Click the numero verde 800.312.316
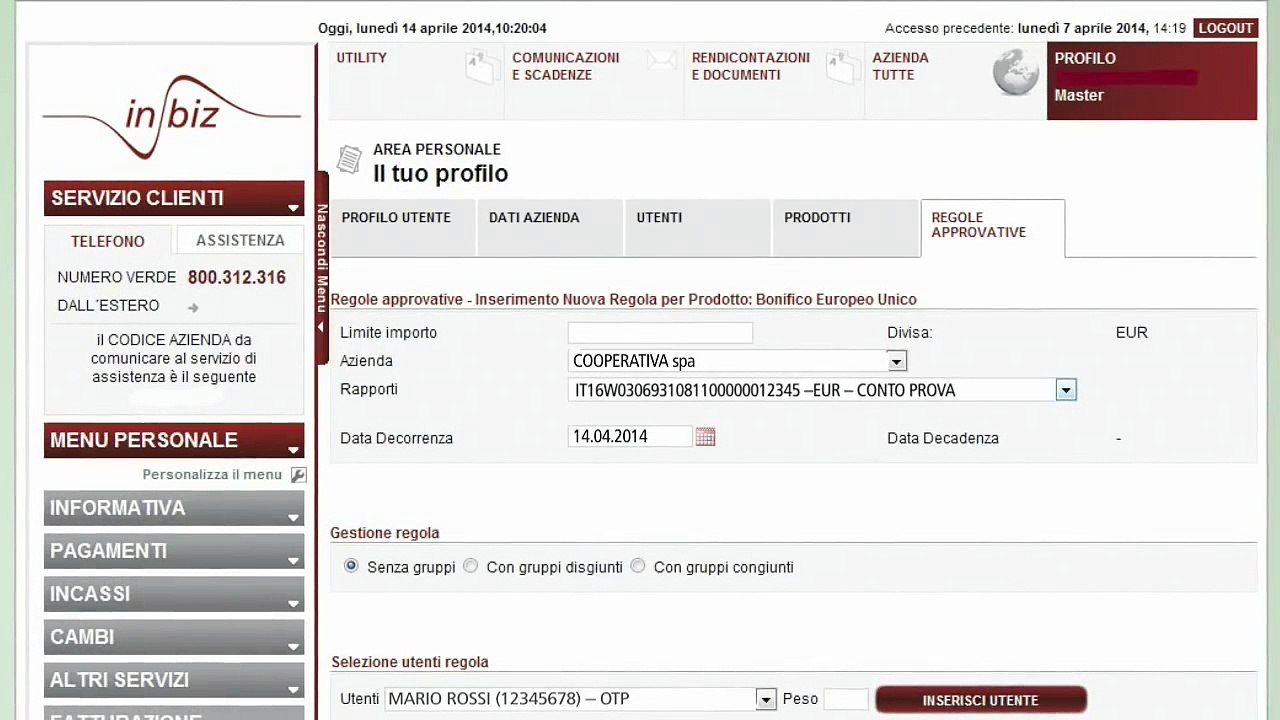Screen dimensions: 1280x720 (x=237, y=278)
